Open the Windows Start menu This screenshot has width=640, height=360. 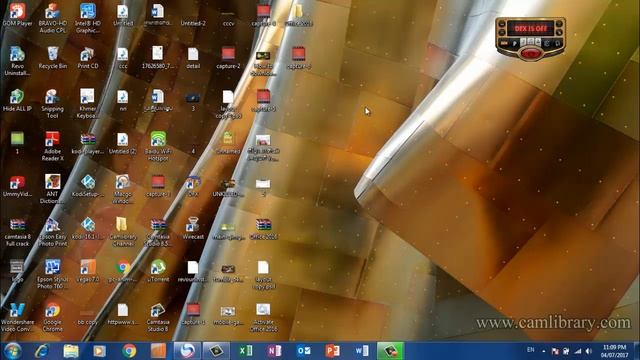12,351
